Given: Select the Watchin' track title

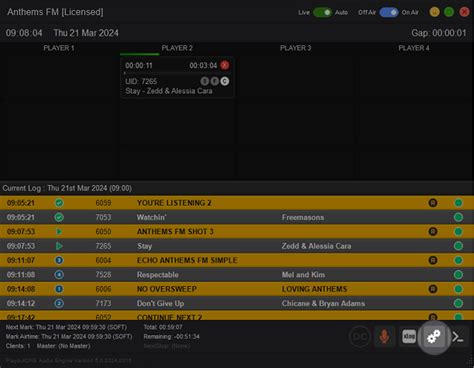Looking at the screenshot, I should (x=152, y=217).
